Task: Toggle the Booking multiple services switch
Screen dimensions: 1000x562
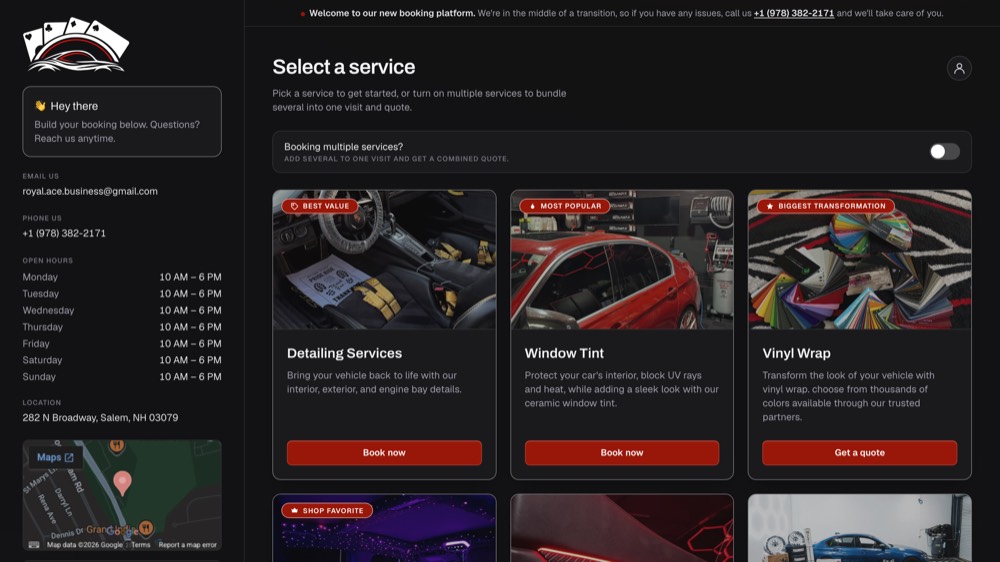Action: 944,151
